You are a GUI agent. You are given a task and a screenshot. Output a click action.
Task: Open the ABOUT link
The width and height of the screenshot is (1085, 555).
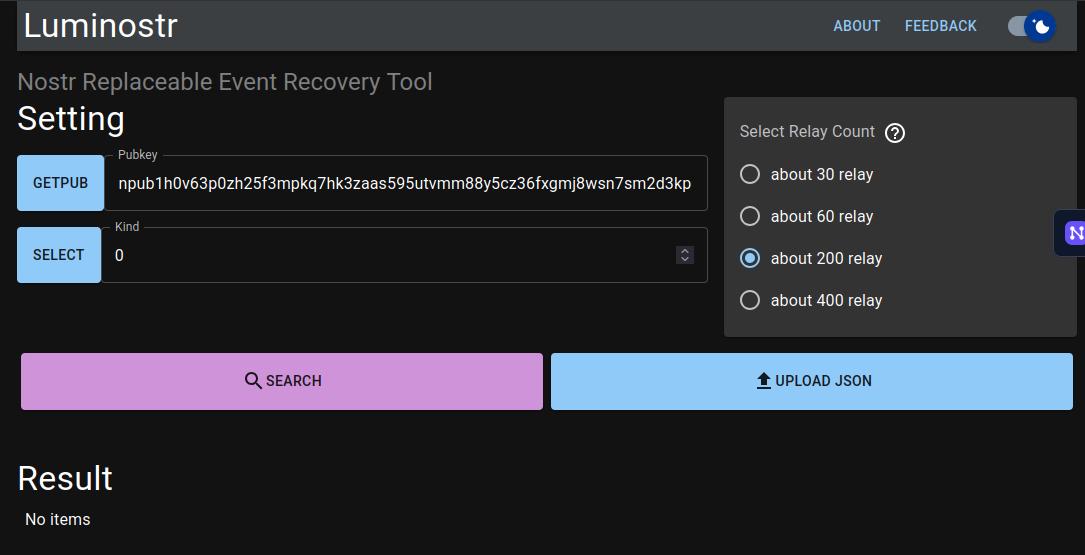[857, 26]
